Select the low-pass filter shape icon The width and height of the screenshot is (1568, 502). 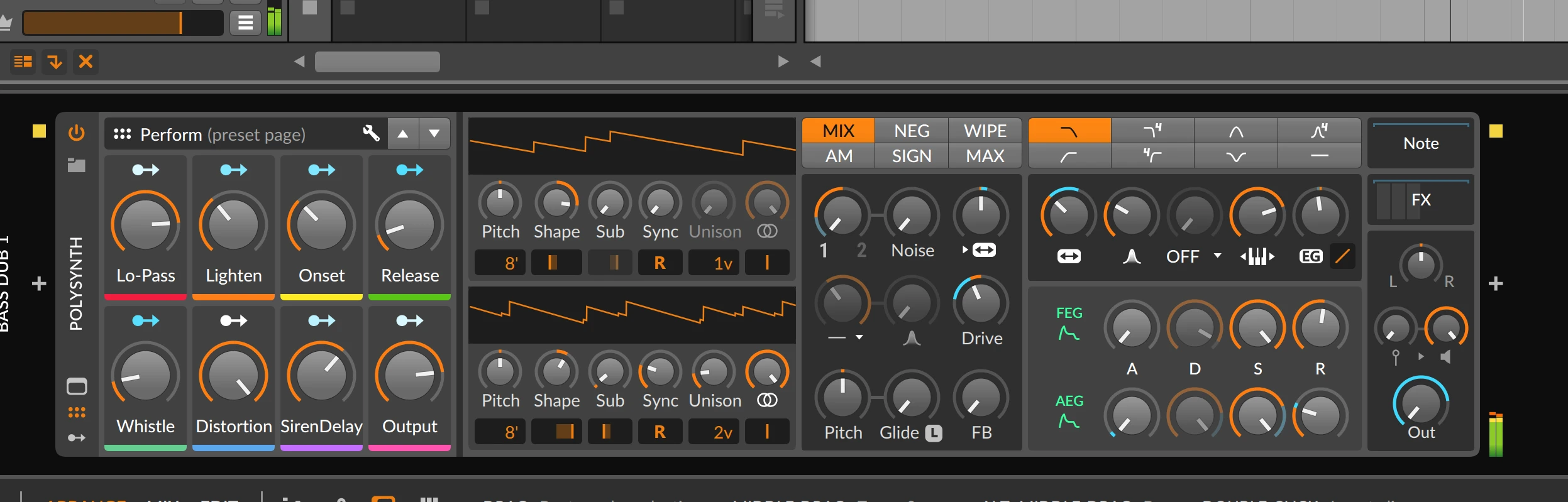point(1069,131)
